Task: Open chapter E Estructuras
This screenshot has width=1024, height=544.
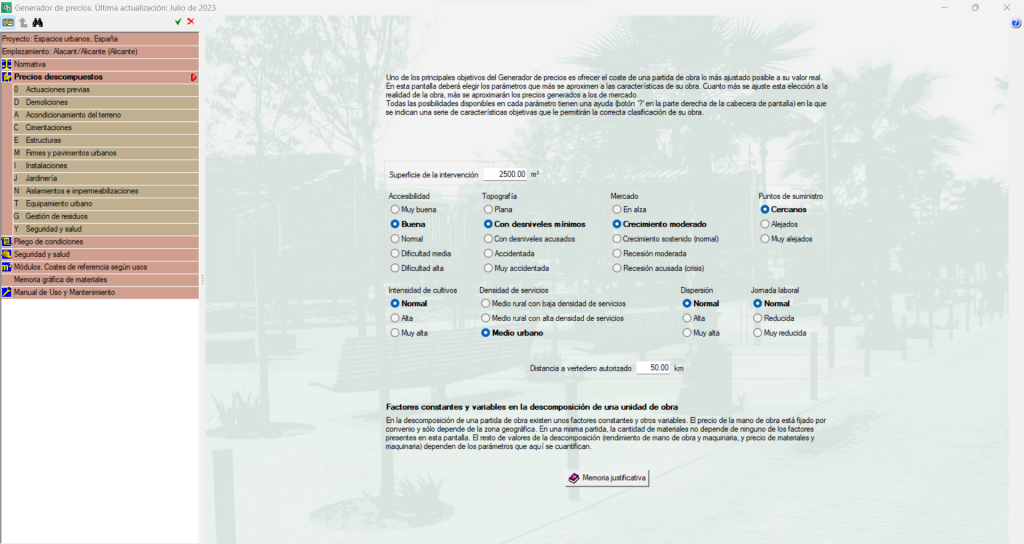Action: 106,140
